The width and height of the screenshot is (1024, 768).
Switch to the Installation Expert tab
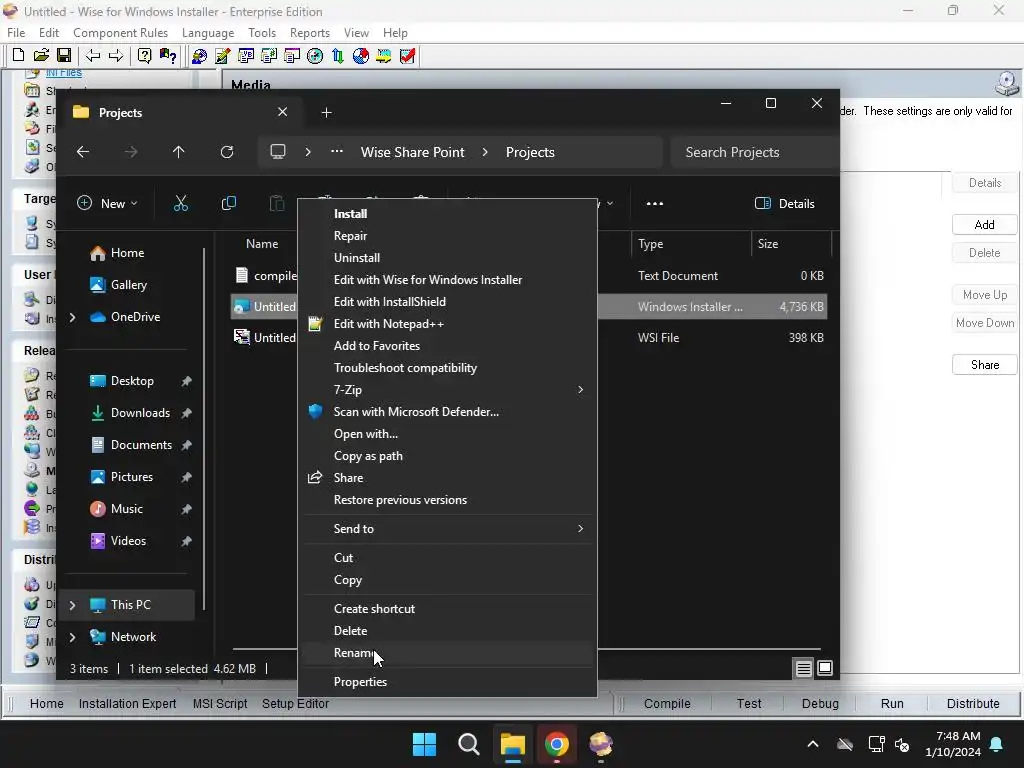pos(127,704)
